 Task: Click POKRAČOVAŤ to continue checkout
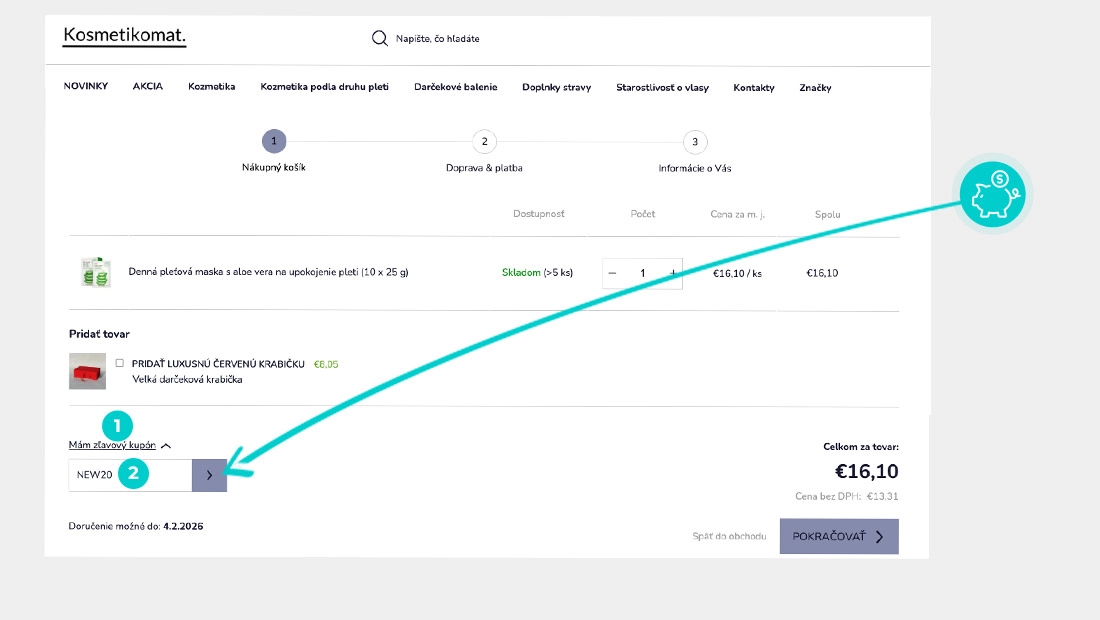click(x=839, y=537)
